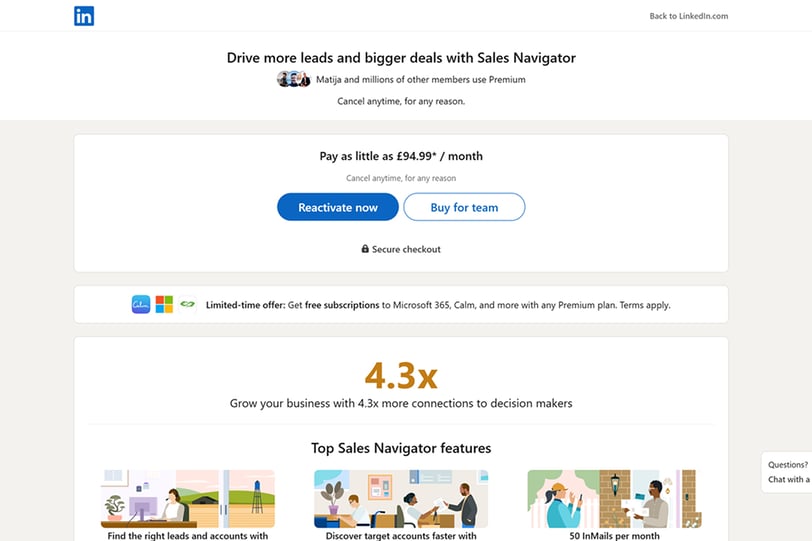Open the Questions? chat widget
The height and width of the screenshot is (541, 812).
787,472
